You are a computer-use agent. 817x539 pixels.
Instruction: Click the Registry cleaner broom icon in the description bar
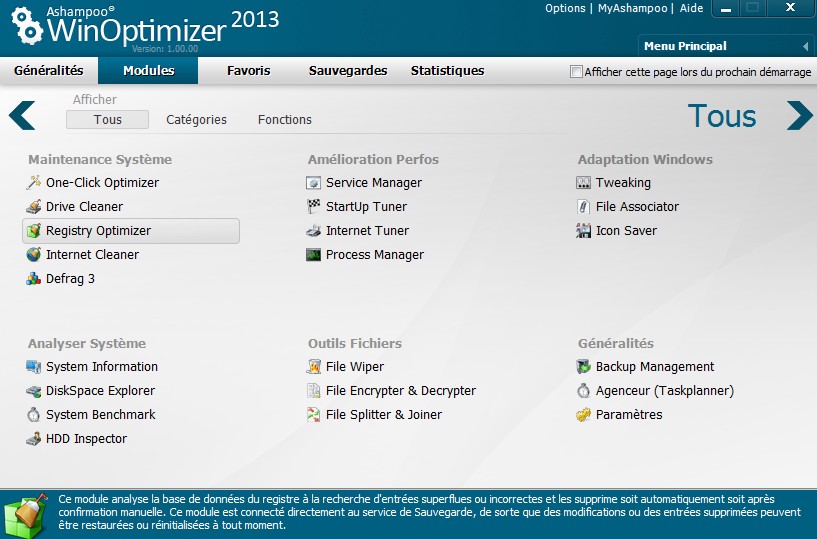[x=25, y=515]
